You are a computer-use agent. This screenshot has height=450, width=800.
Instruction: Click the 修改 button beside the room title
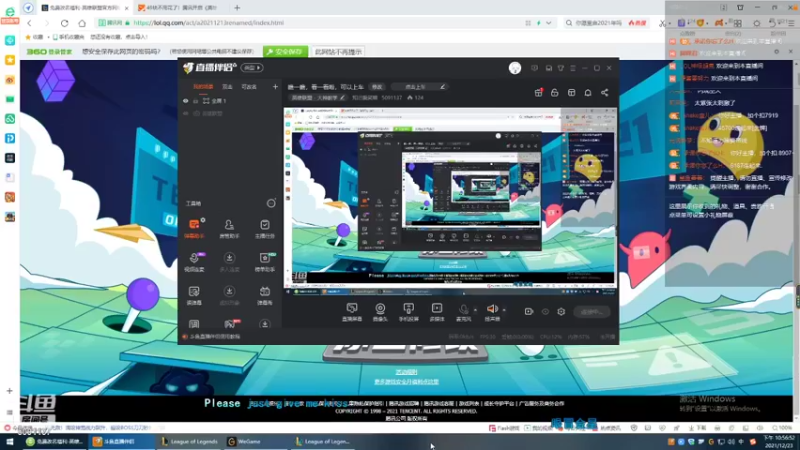point(377,87)
